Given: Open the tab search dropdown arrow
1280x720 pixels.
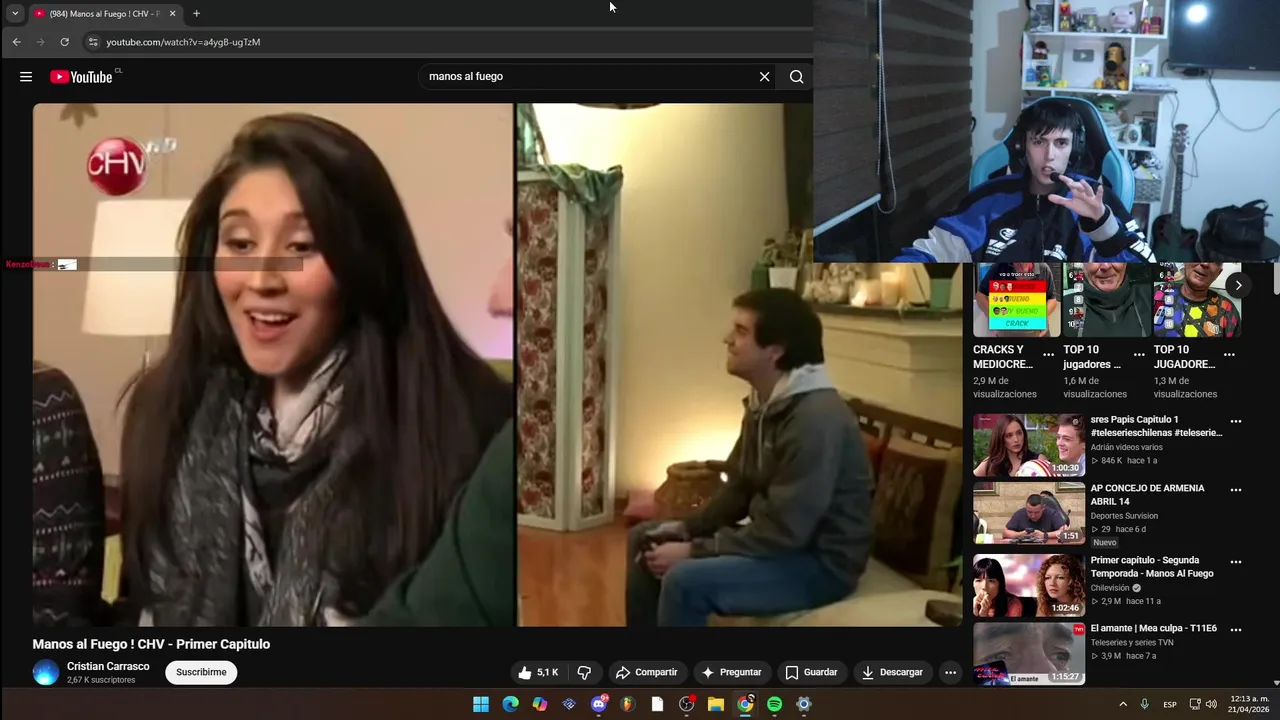Looking at the screenshot, I should click(x=15, y=14).
